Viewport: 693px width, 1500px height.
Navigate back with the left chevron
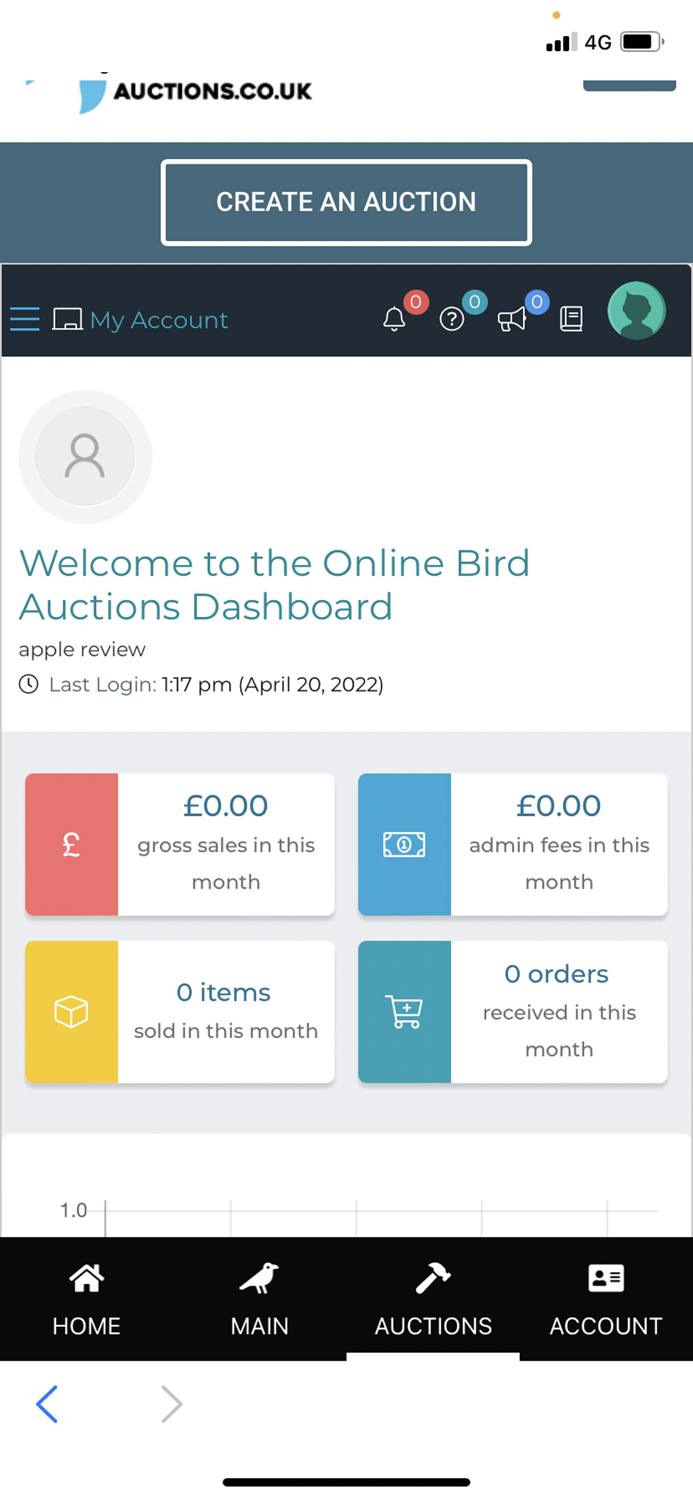point(47,1404)
